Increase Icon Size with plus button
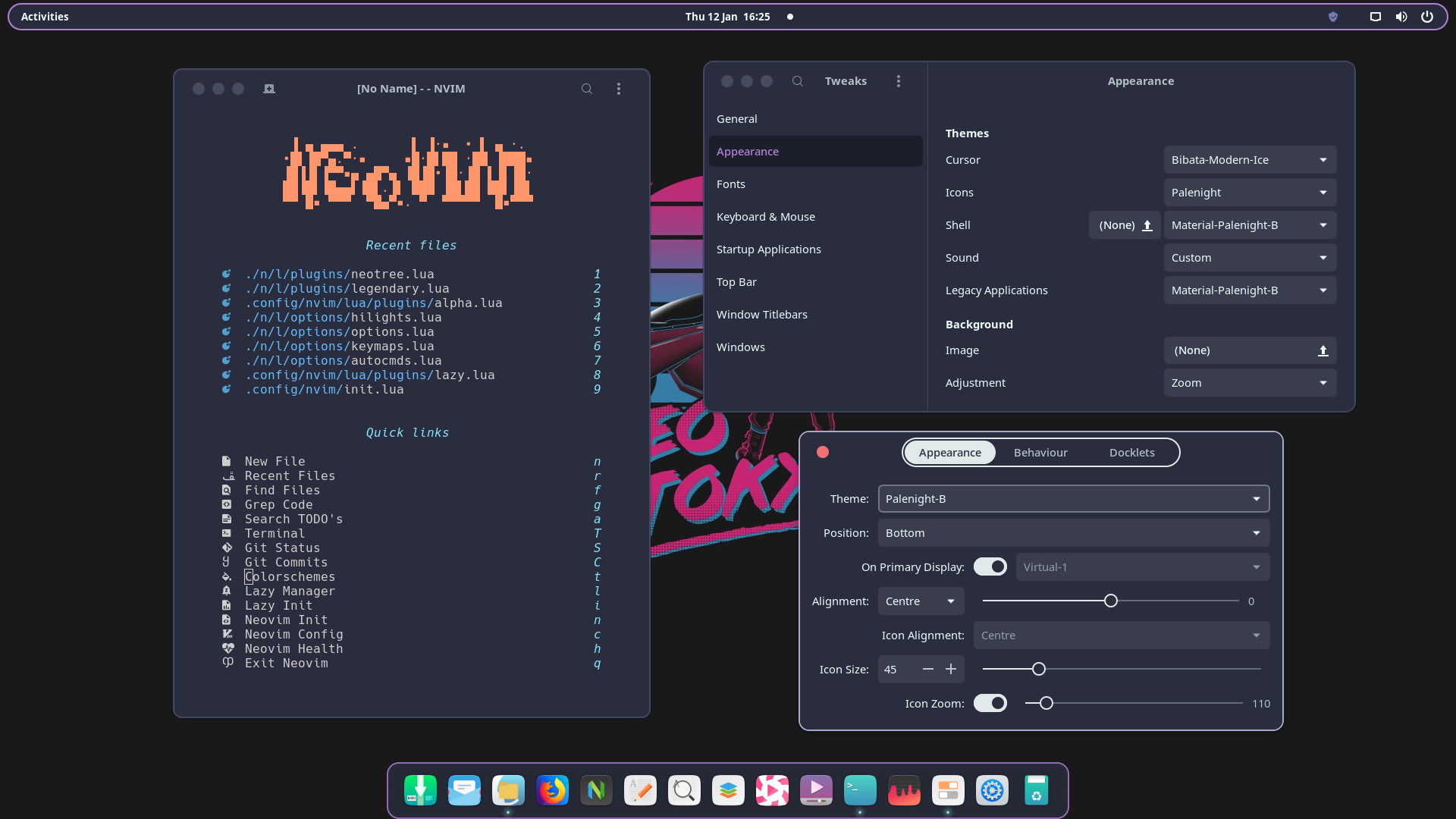1456x819 pixels. coord(951,670)
